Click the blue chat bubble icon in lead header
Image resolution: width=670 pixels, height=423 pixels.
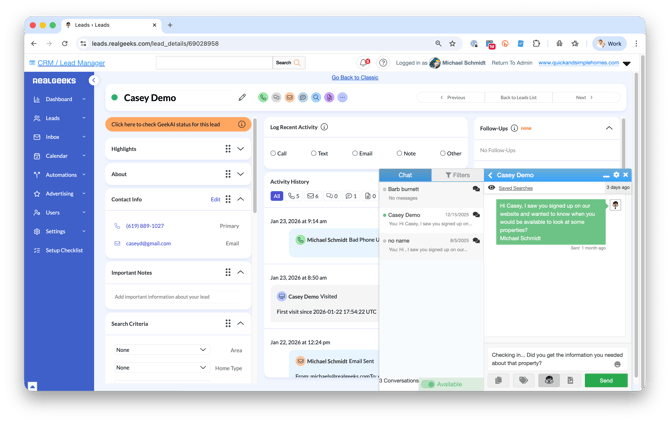pos(303,97)
